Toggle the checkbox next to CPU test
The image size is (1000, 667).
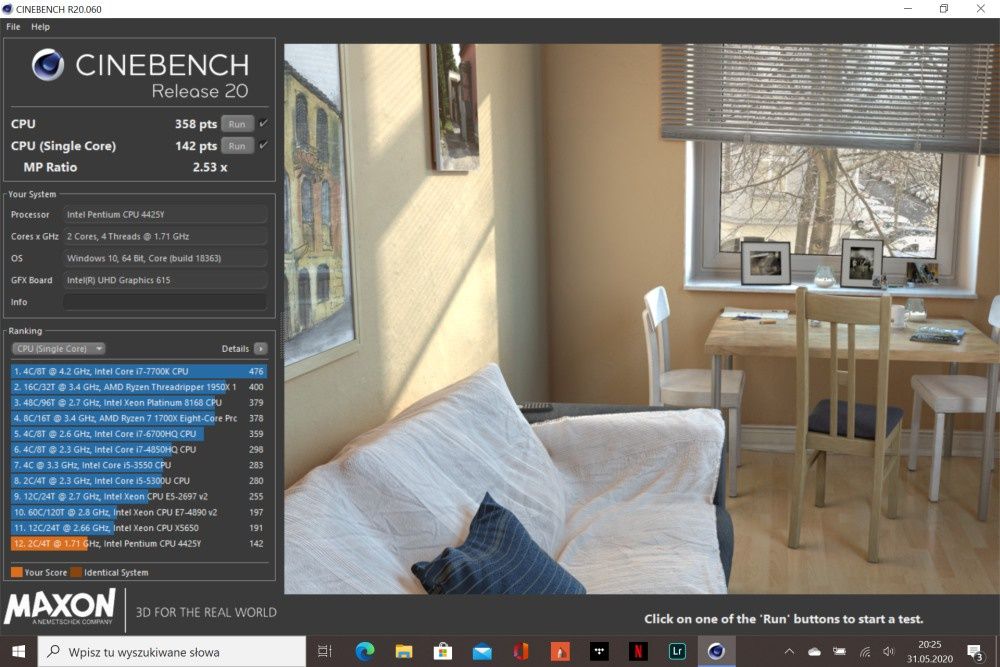pyautogui.click(x=263, y=123)
